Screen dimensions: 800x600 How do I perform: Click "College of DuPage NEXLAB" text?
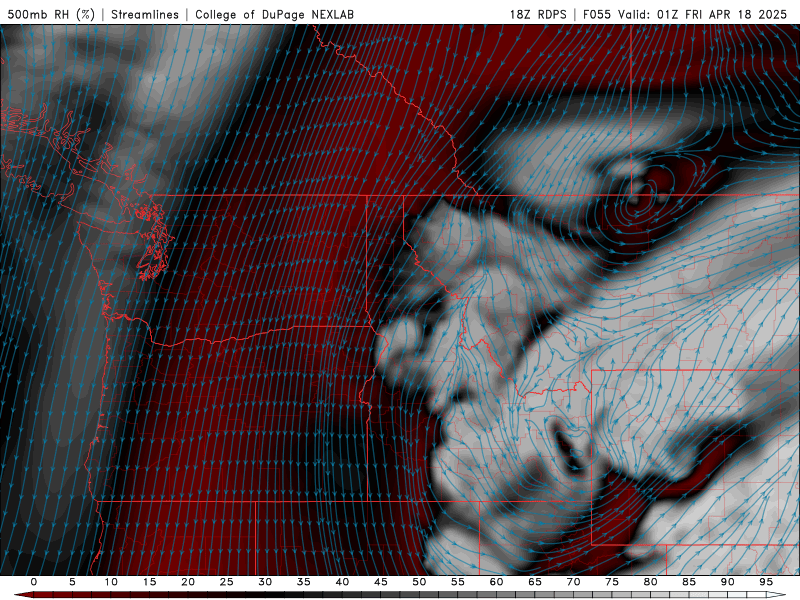click(274, 14)
